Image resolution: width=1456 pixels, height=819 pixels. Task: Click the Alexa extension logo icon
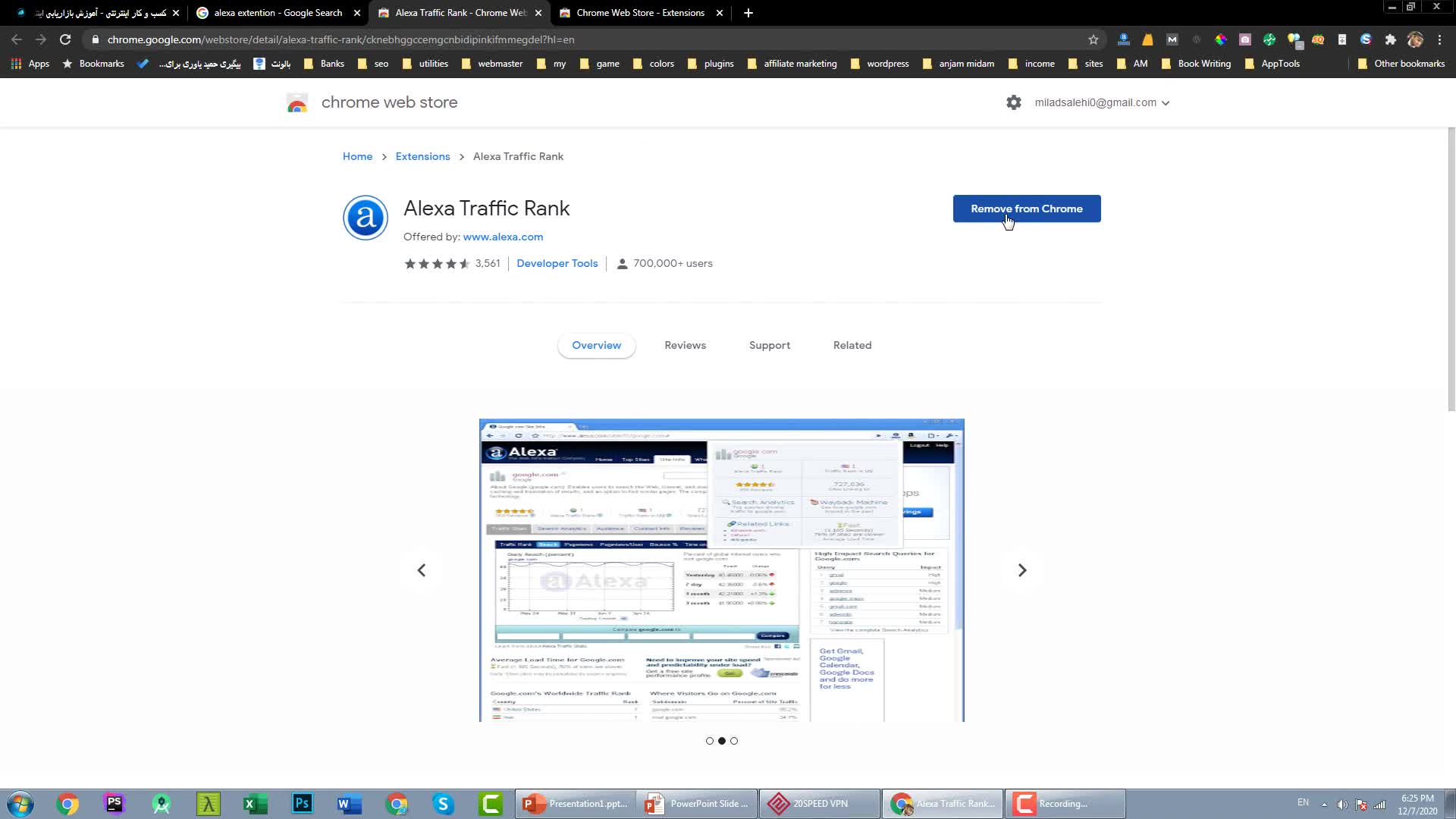coord(366,218)
